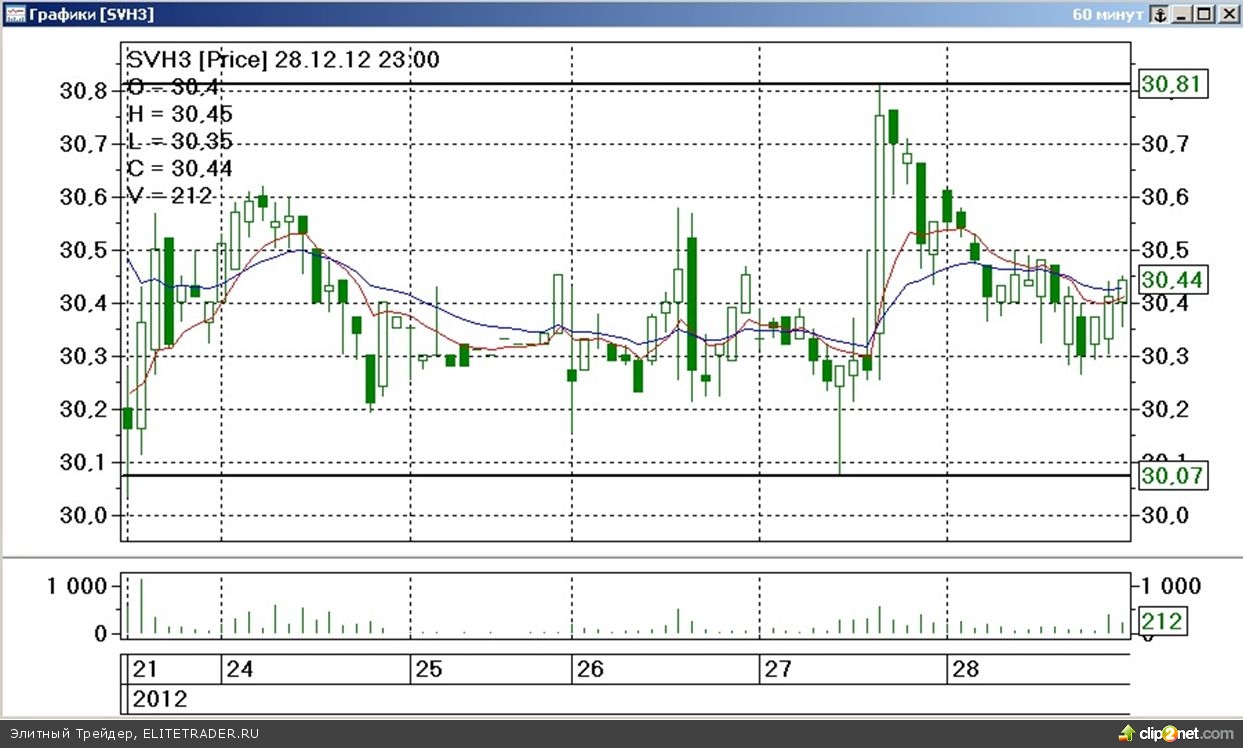Click the 30,81 upper level price label
The image size is (1243, 748).
tap(1174, 84)
